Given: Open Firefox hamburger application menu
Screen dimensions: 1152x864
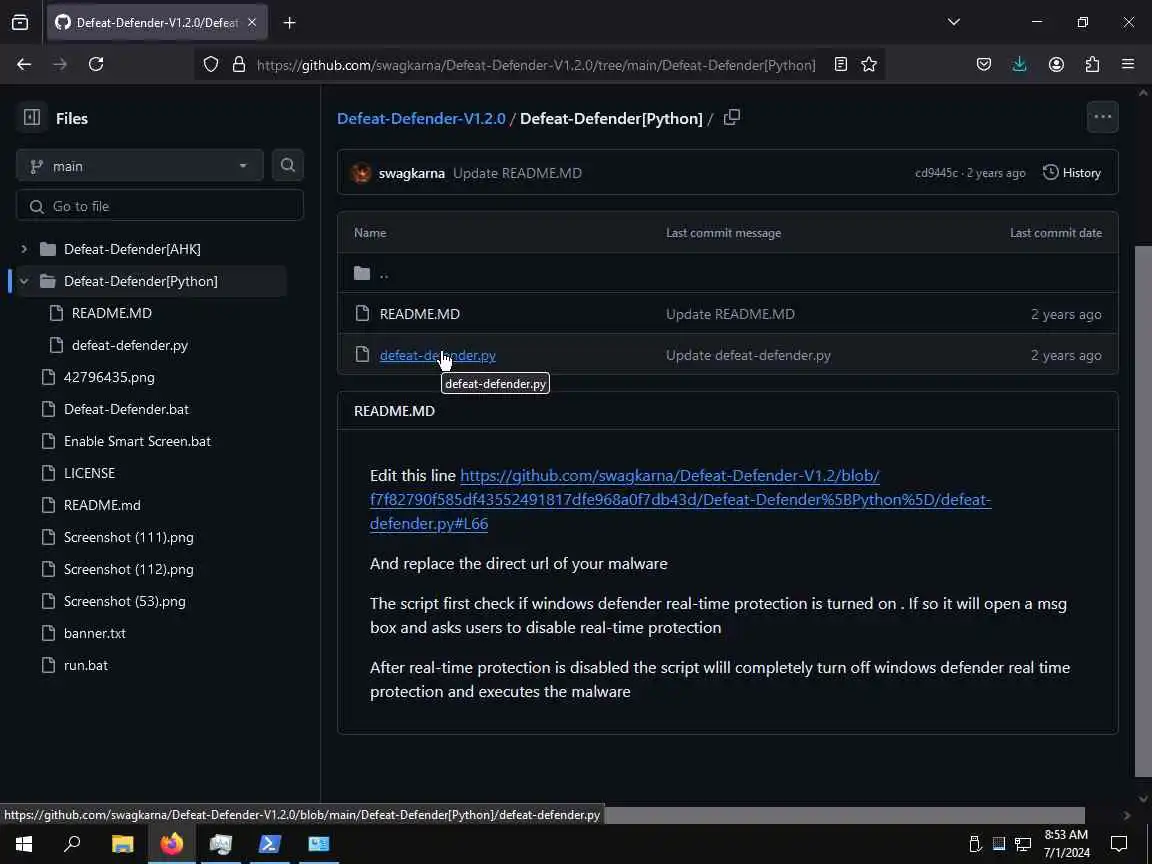Looking at the screenshot, I should point(1128,65).
